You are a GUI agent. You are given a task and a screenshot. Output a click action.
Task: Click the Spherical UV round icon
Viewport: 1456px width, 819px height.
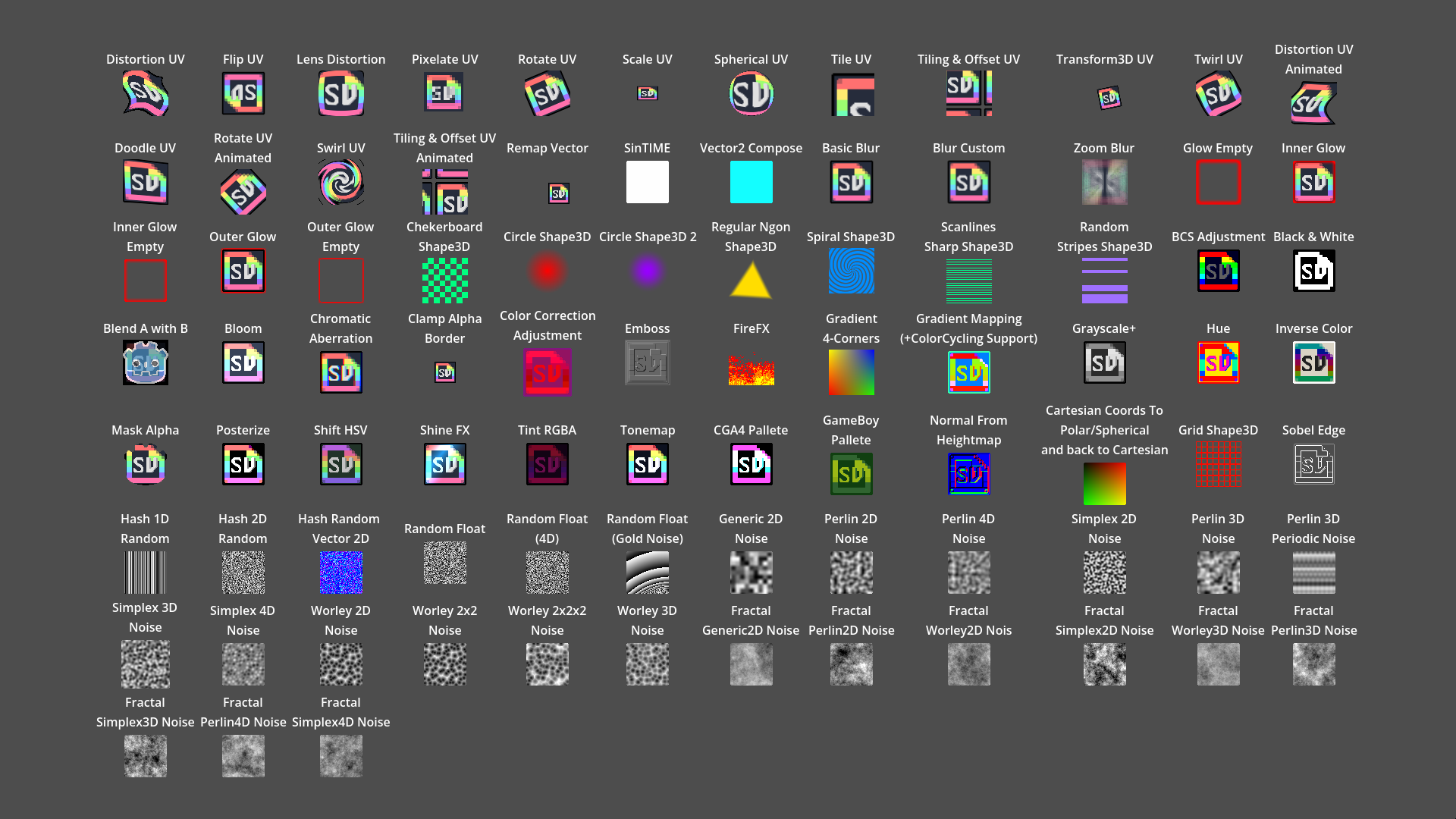(751, 93)
